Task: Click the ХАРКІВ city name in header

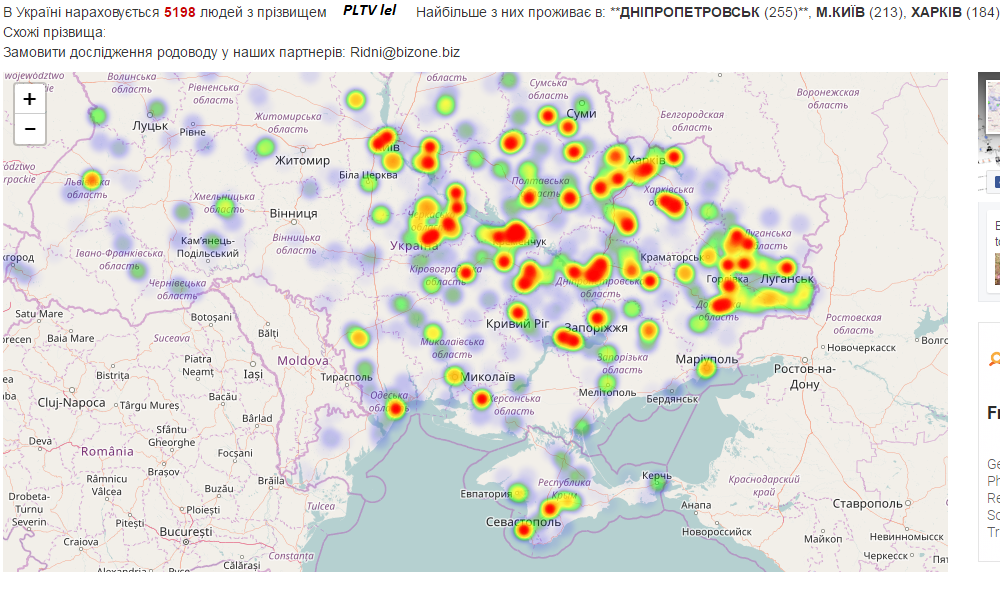Action: pyautogui.click(x=936, y=12)
